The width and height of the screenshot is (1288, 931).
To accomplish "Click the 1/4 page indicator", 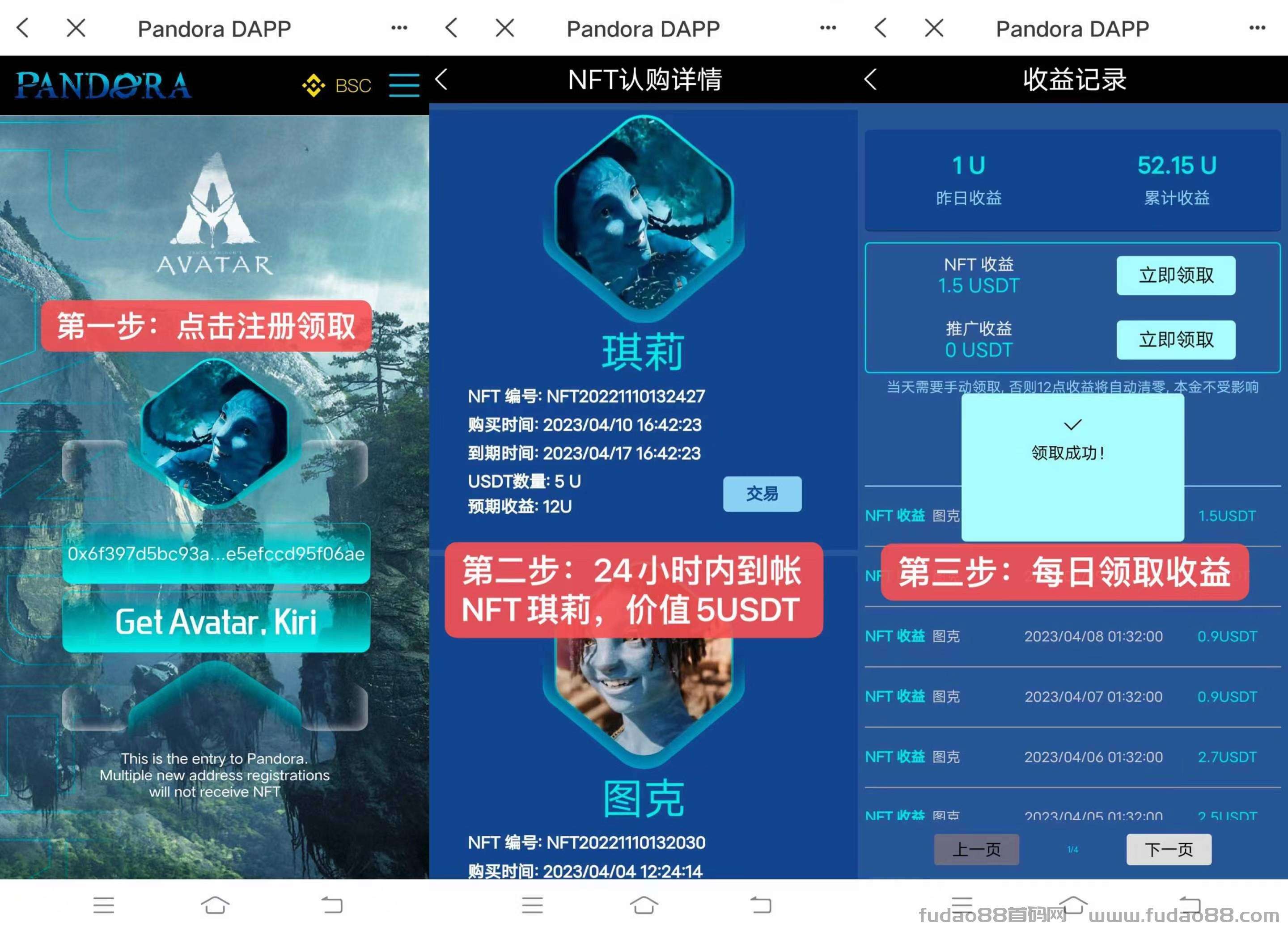I will 1072,849.
